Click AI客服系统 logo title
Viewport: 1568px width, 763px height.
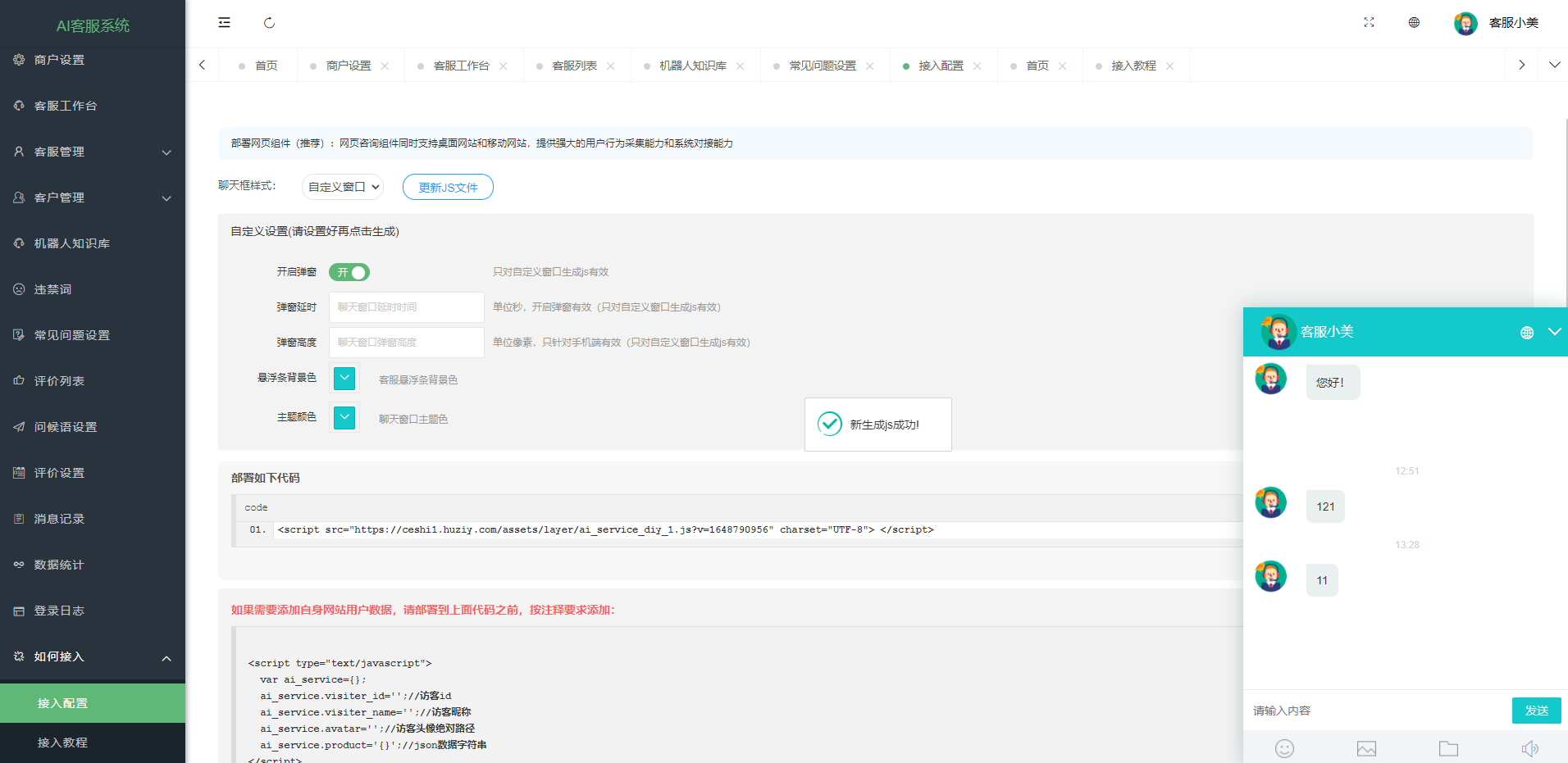[x=93, y=25]
